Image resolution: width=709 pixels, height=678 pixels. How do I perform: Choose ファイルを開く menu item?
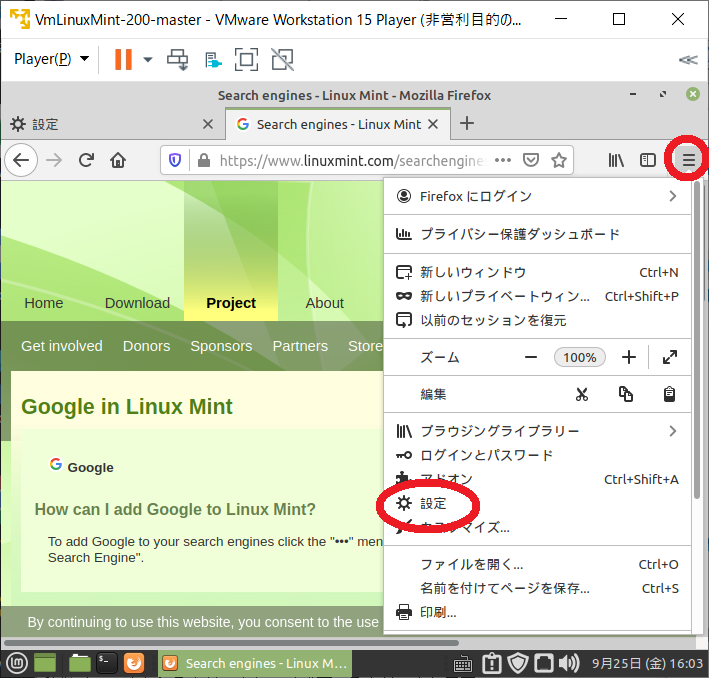pos(537,564)
